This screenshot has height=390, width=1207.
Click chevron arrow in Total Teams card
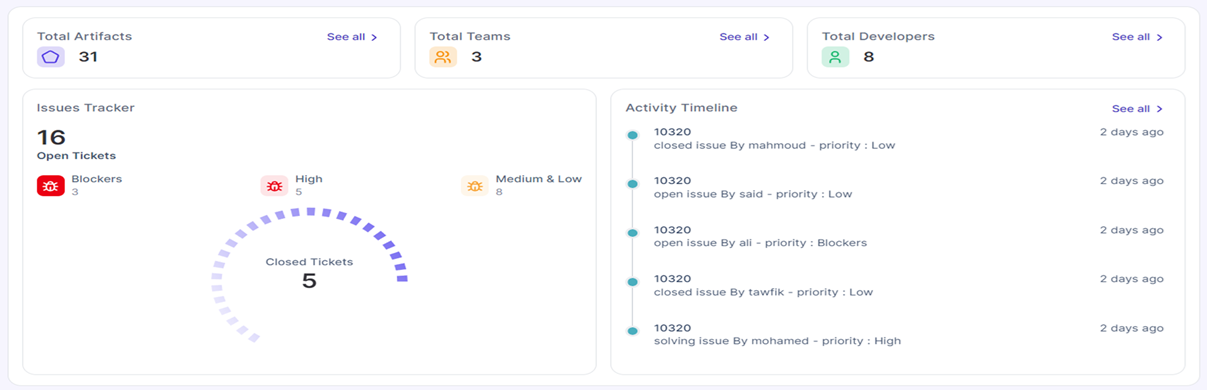pos(767,37)
